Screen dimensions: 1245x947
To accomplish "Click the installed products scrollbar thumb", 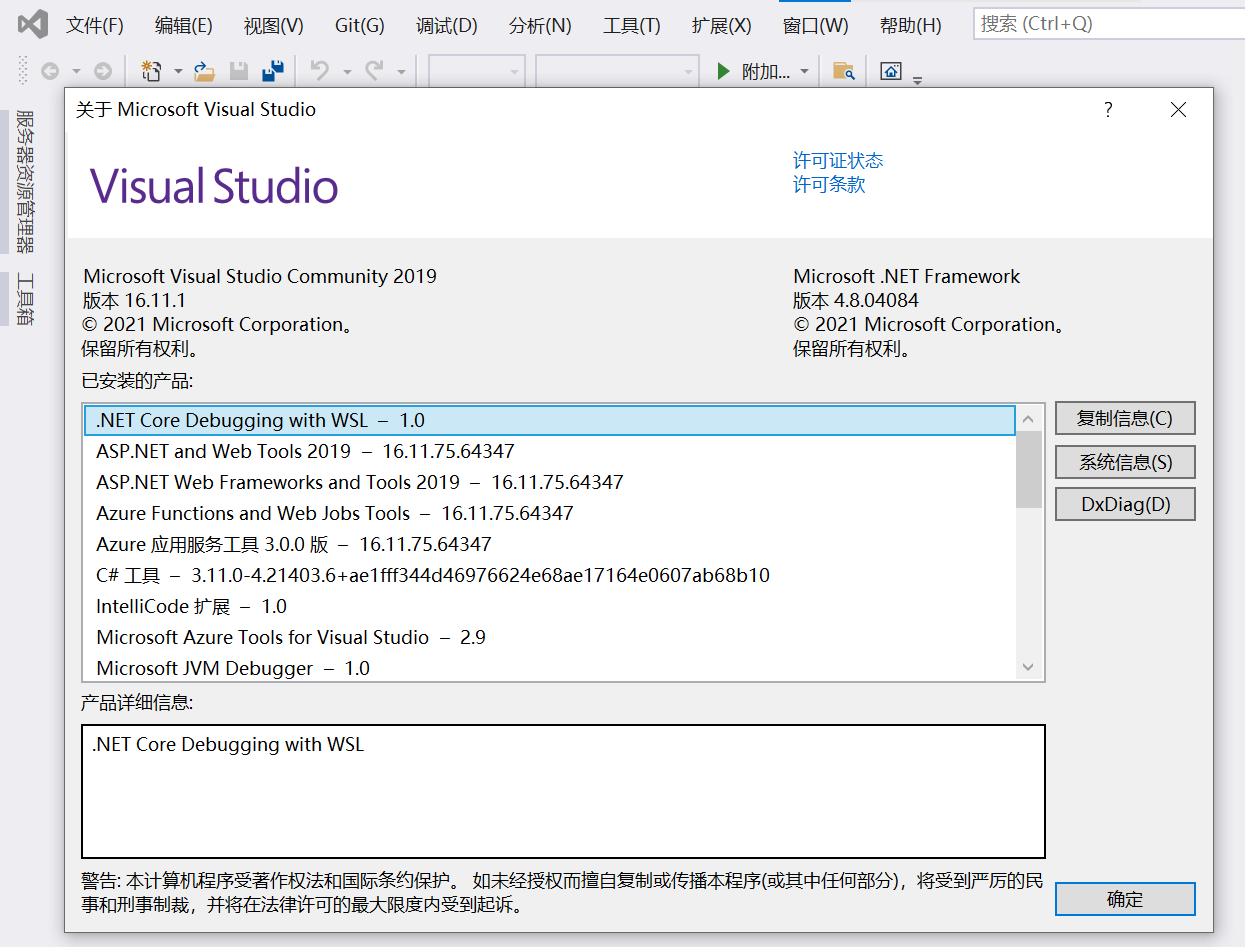I will [1030, 468].
